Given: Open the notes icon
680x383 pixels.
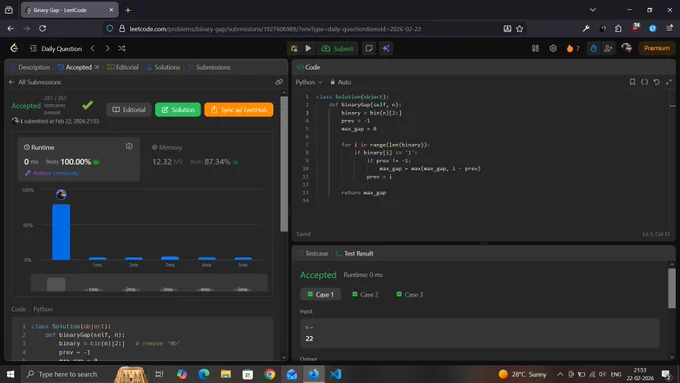Looking at the screenshot, I should pos(369,48).
